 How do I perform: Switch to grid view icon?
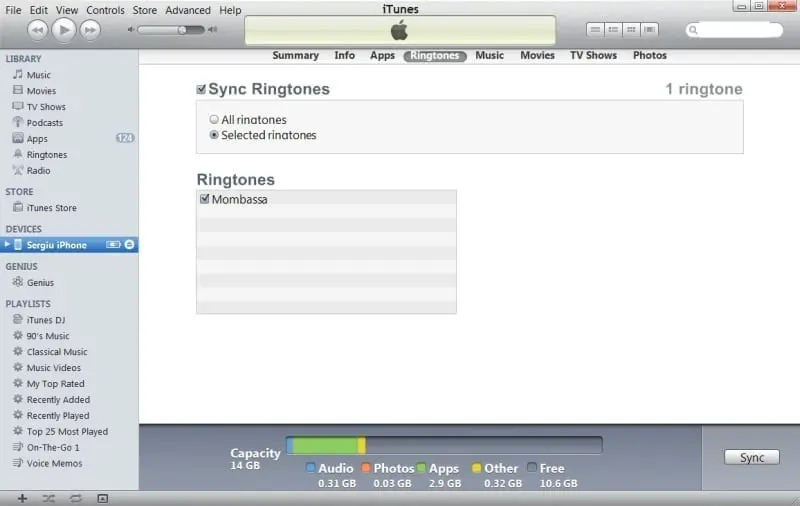(x=631, y=30)
